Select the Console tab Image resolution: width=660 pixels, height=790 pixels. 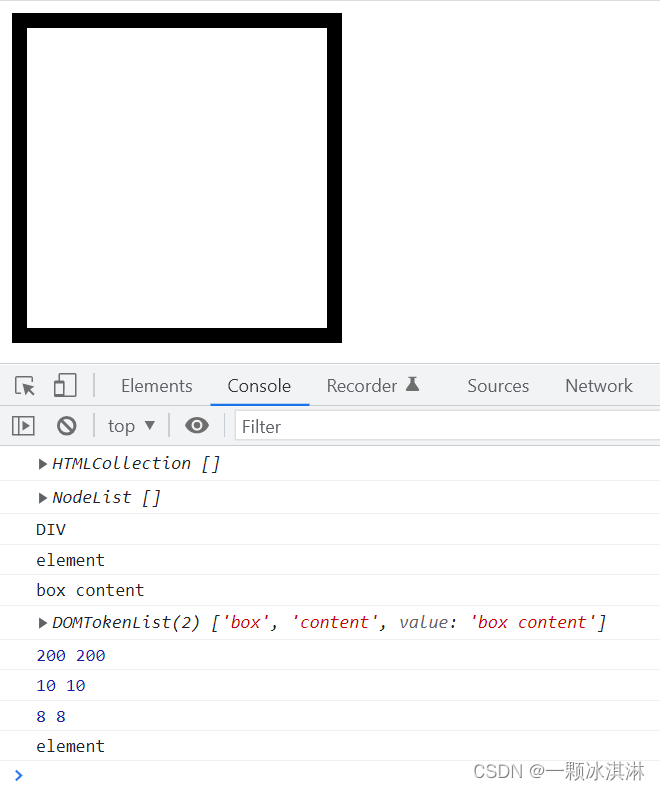pos(259,386)
